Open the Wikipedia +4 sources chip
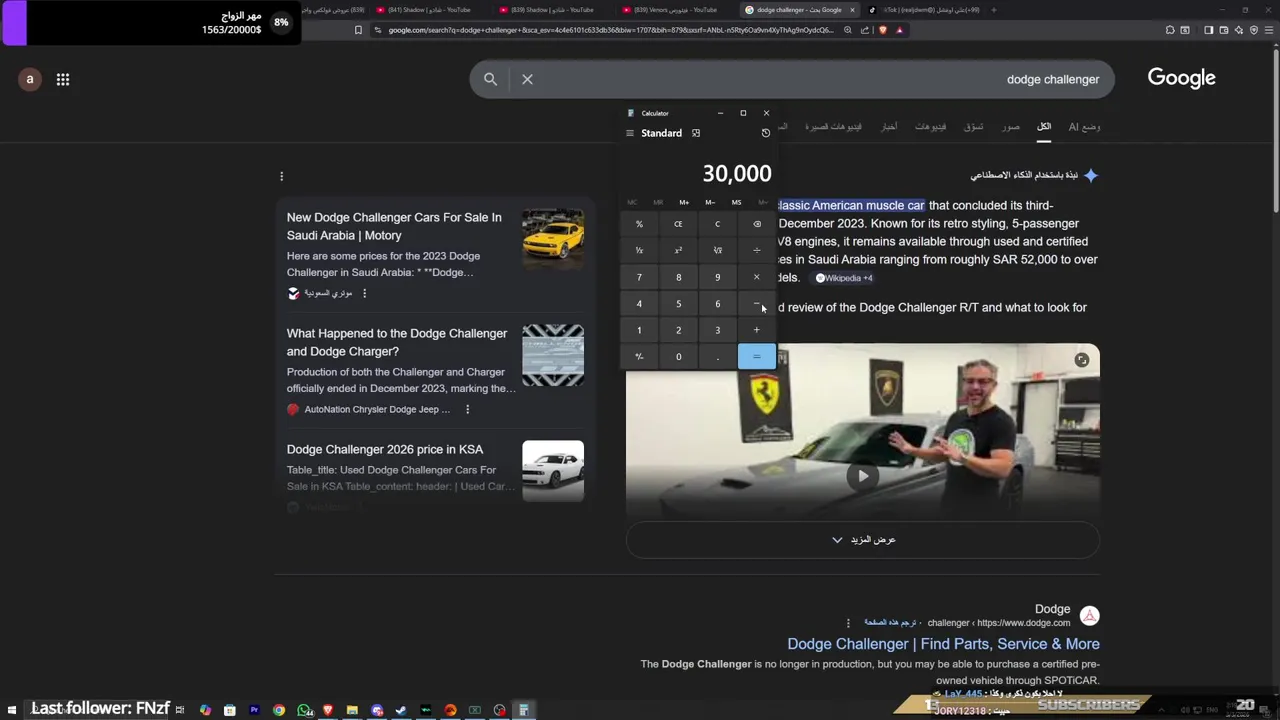 pyautogui.click(x=843, y=278)
